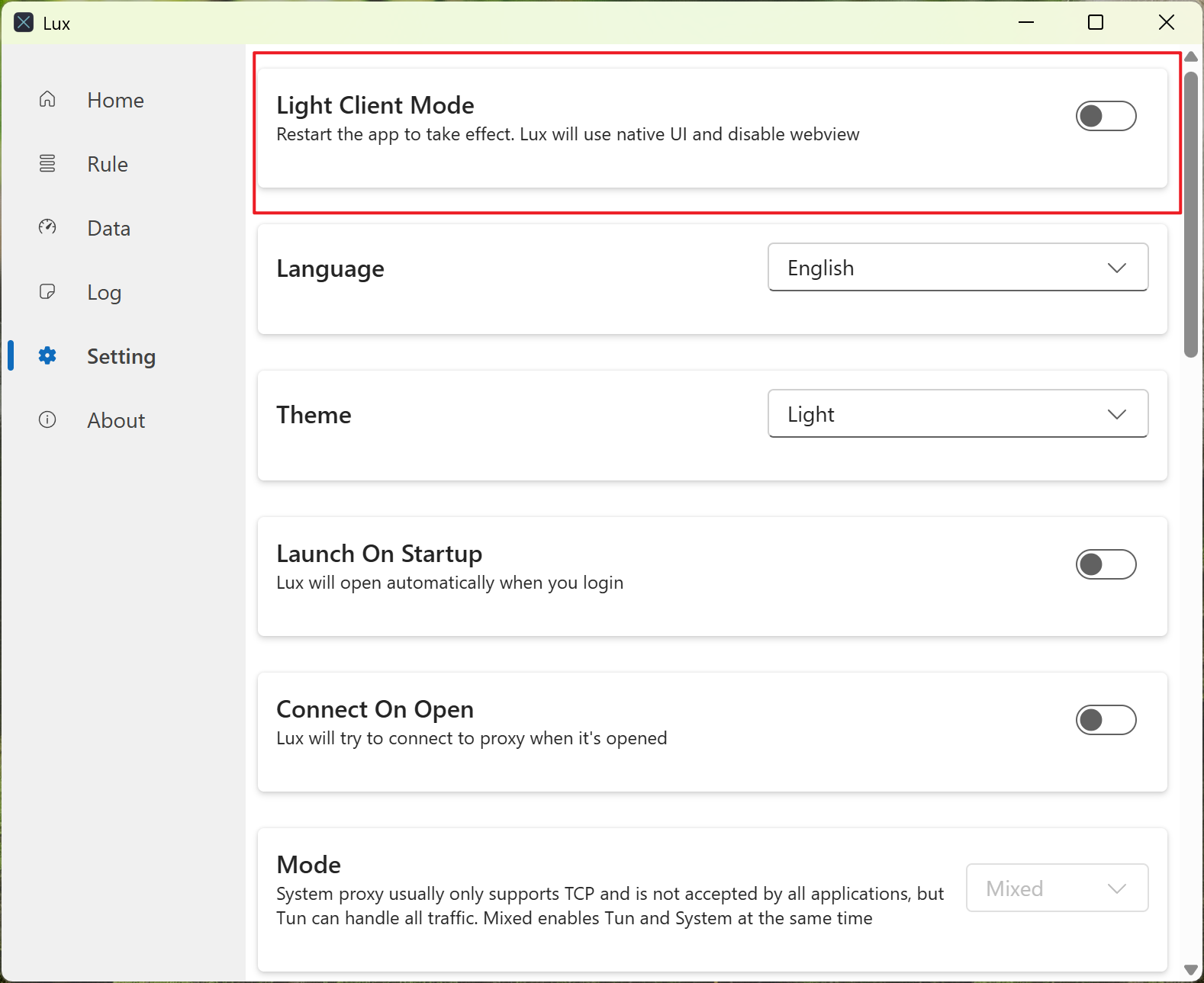Screen dimensions: 1204x983
Task: Click the Light Client Mode heading
Action: coord(375,105)
